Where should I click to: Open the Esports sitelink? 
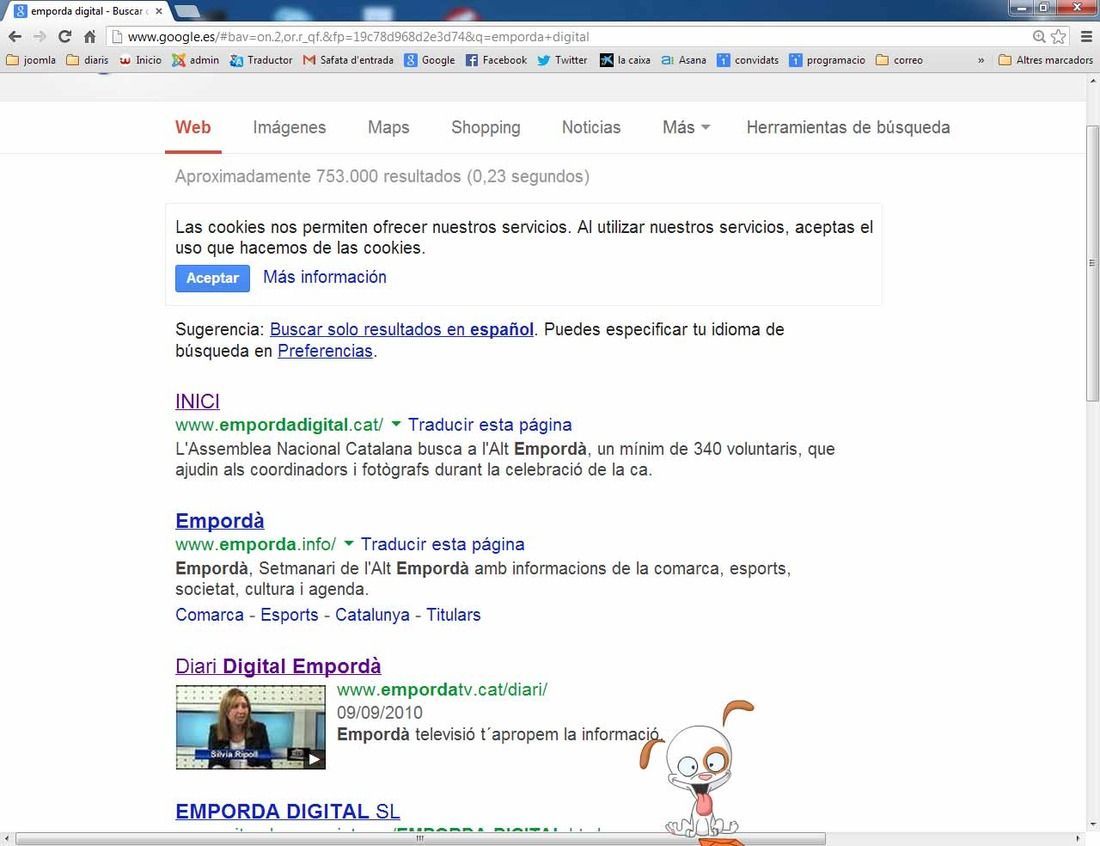[289, 615]
